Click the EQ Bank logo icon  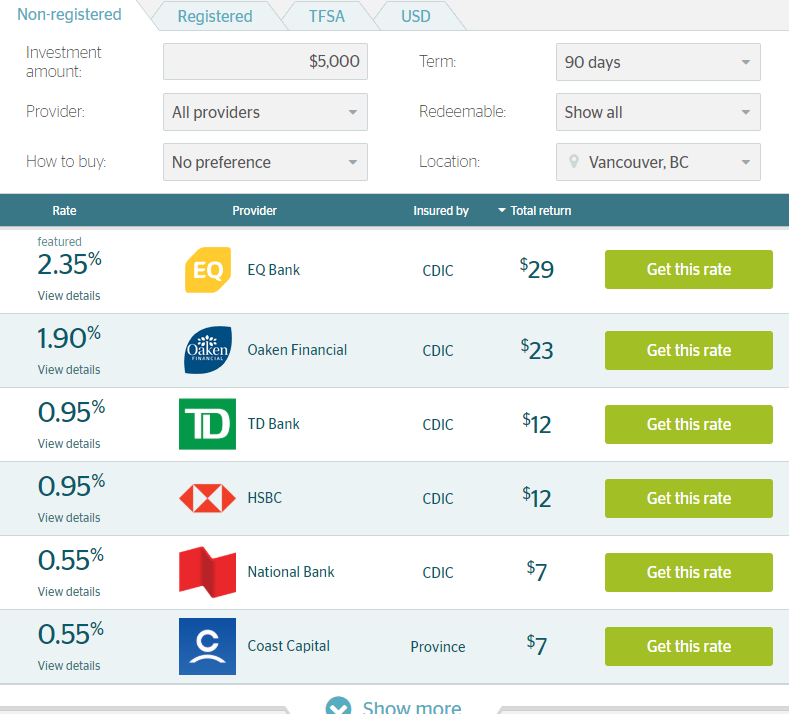(208, 270)
